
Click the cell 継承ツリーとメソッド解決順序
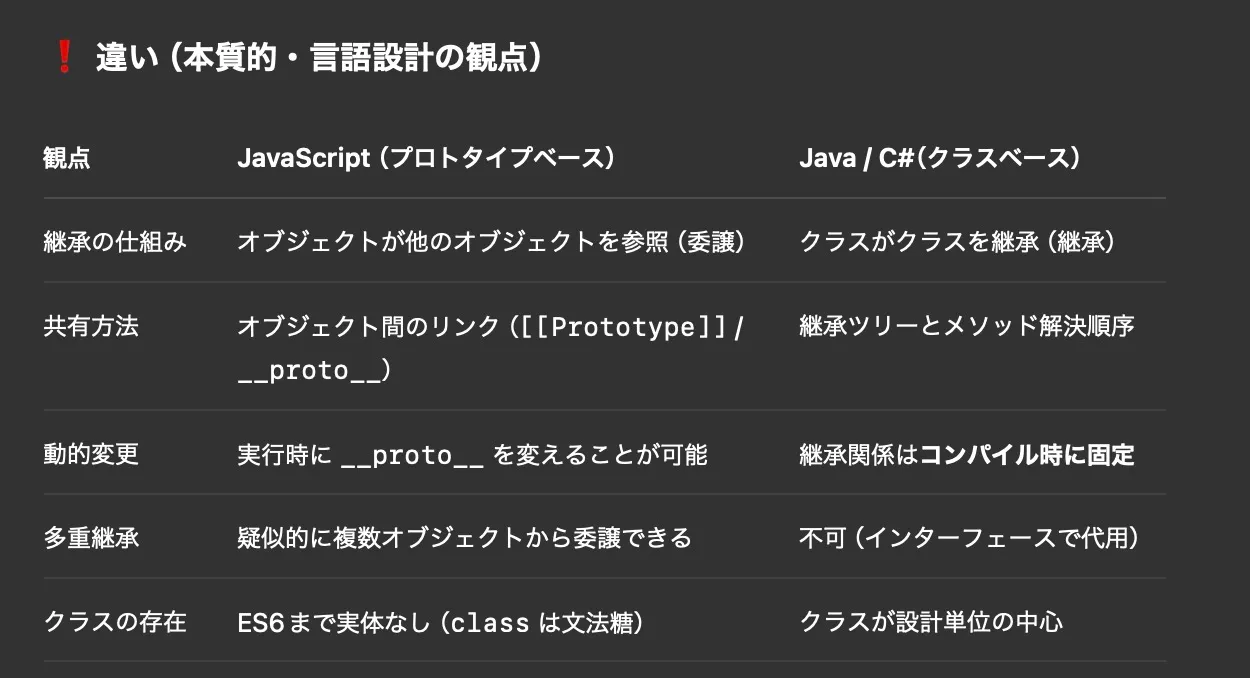966,326
